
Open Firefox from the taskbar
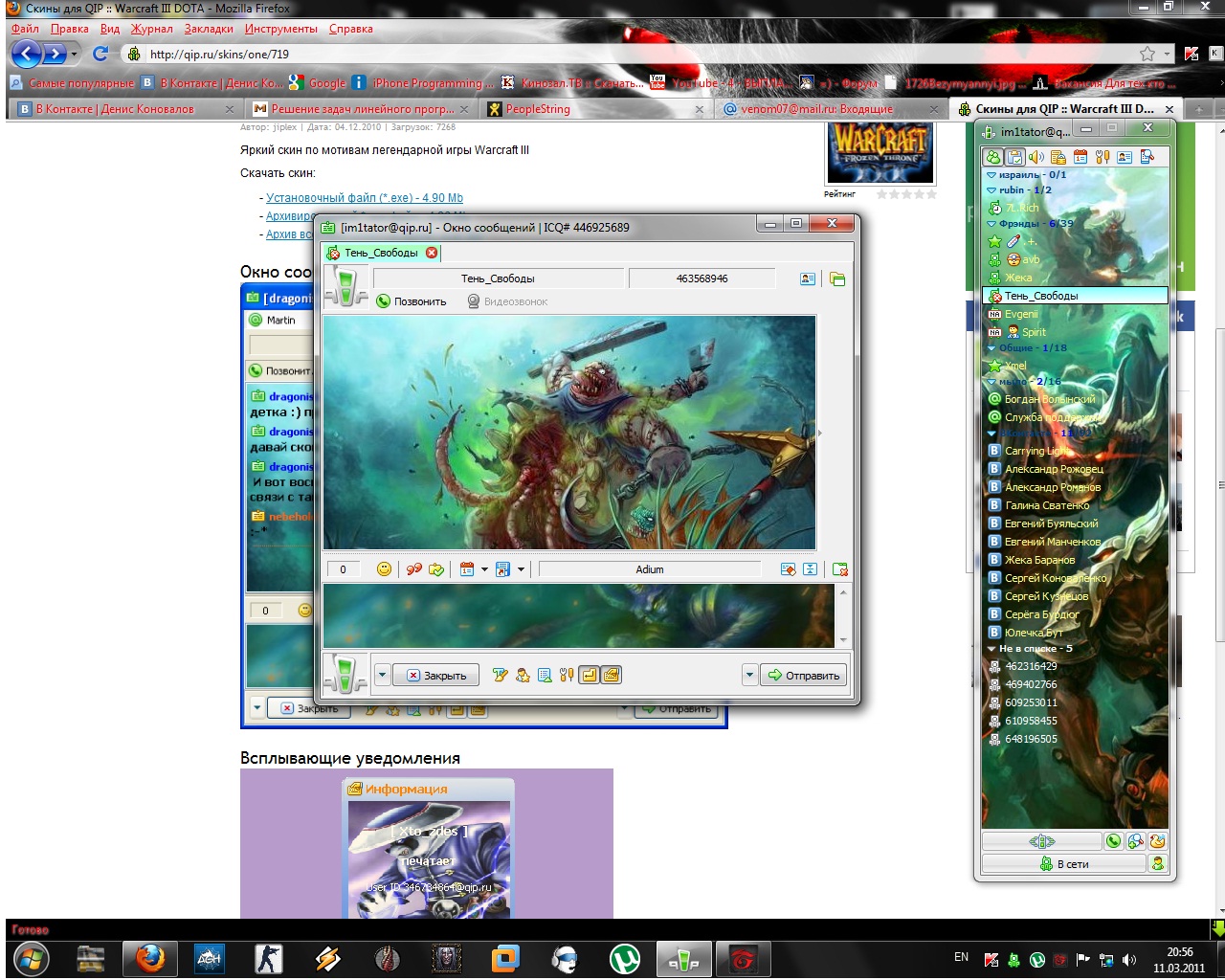(x=149, y=958)
